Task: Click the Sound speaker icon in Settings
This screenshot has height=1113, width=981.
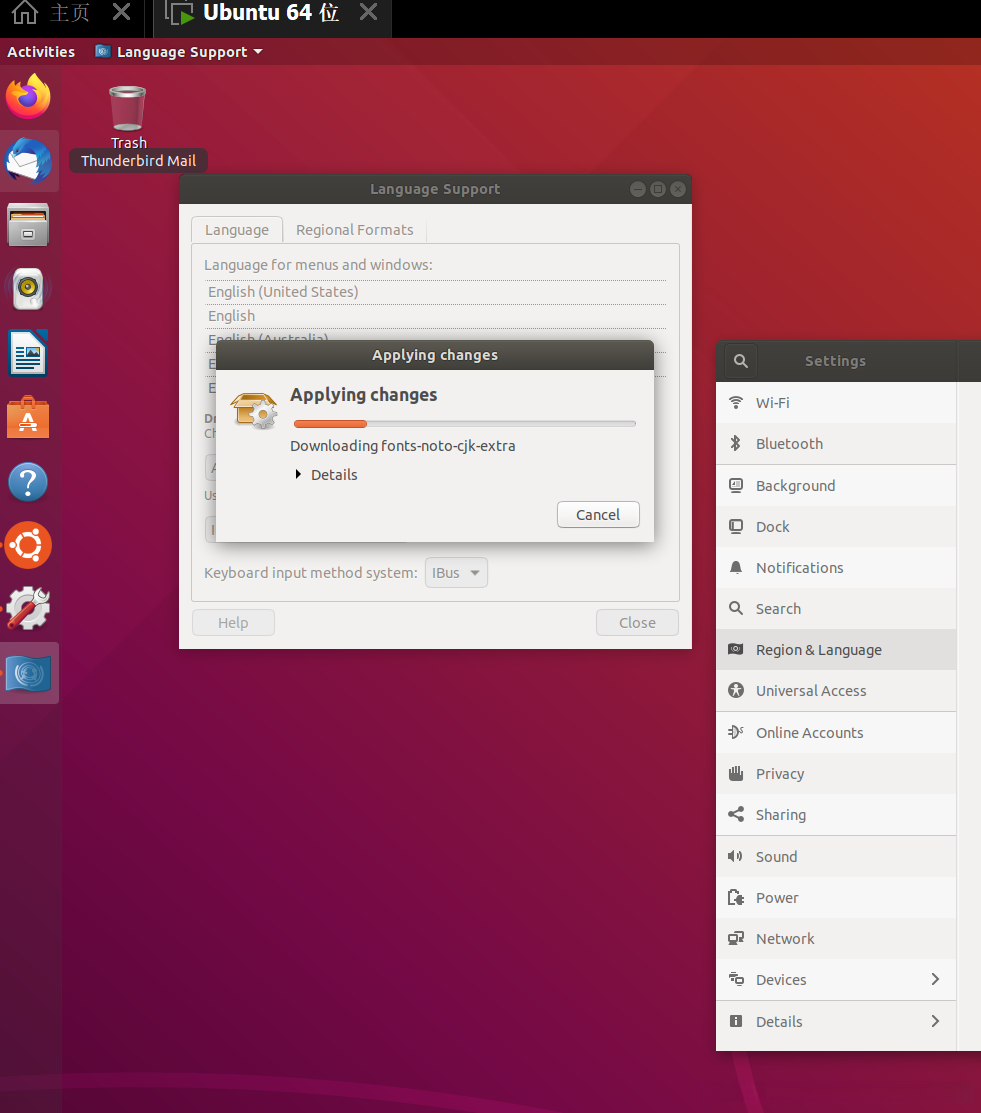Action: (735, 856)
